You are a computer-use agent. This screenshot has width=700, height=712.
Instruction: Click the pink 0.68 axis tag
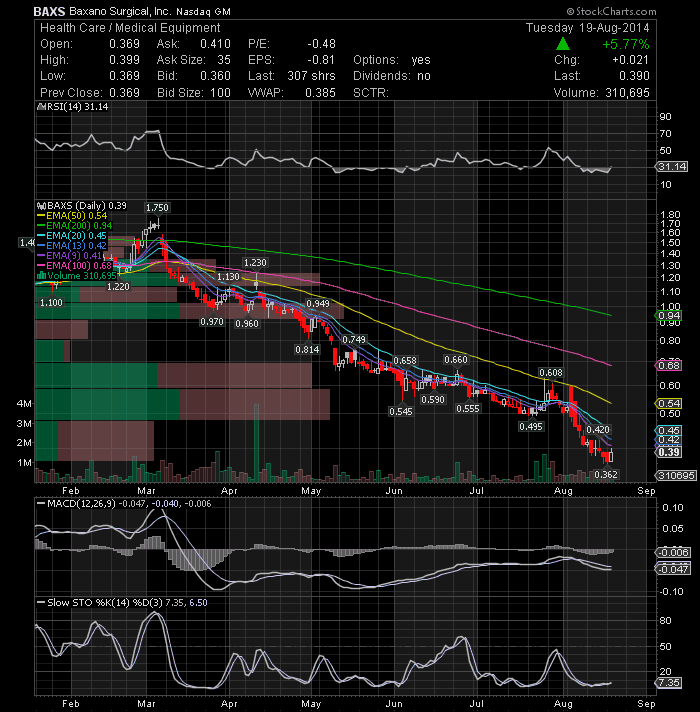[669, 366]
